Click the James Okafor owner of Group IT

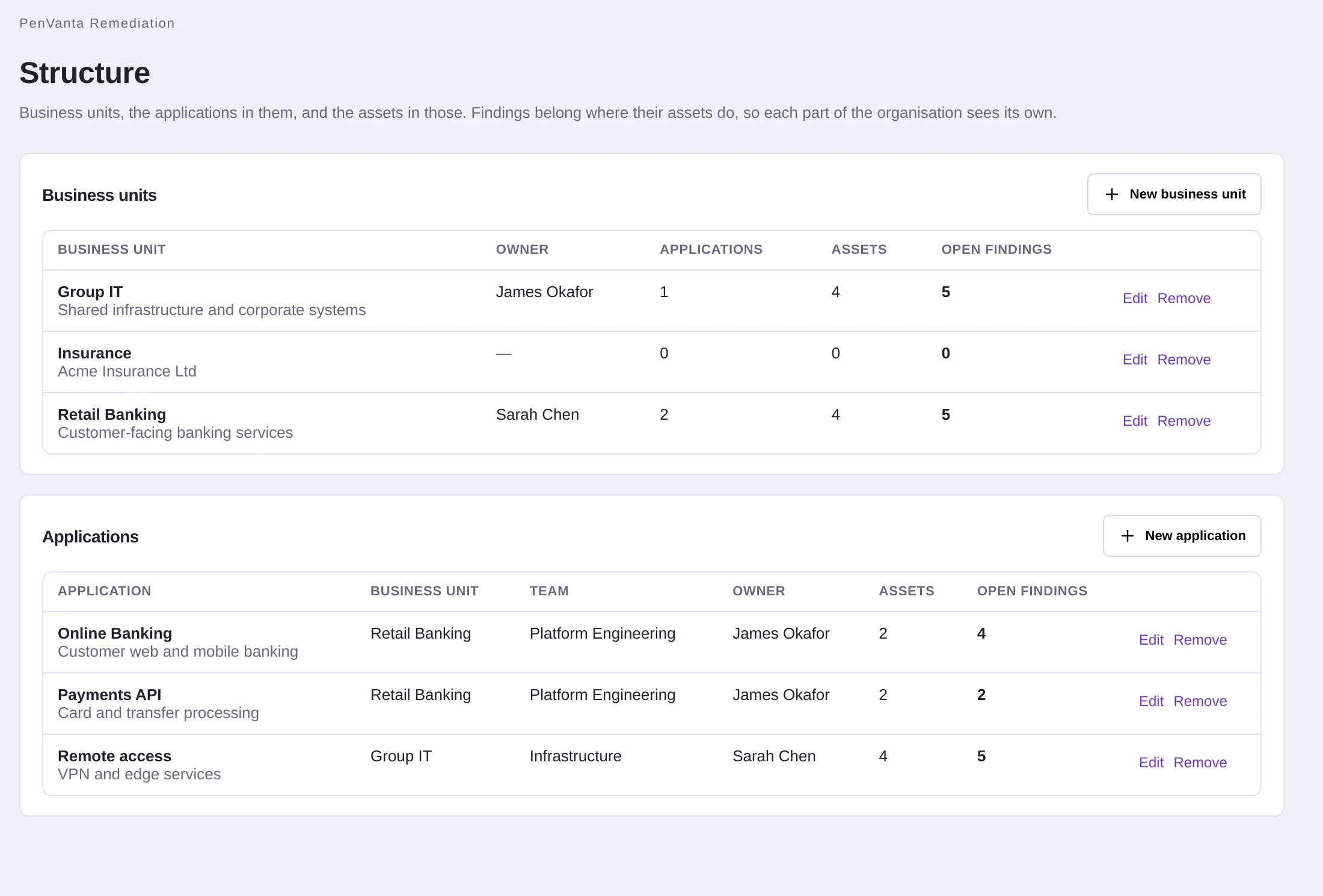544,292
